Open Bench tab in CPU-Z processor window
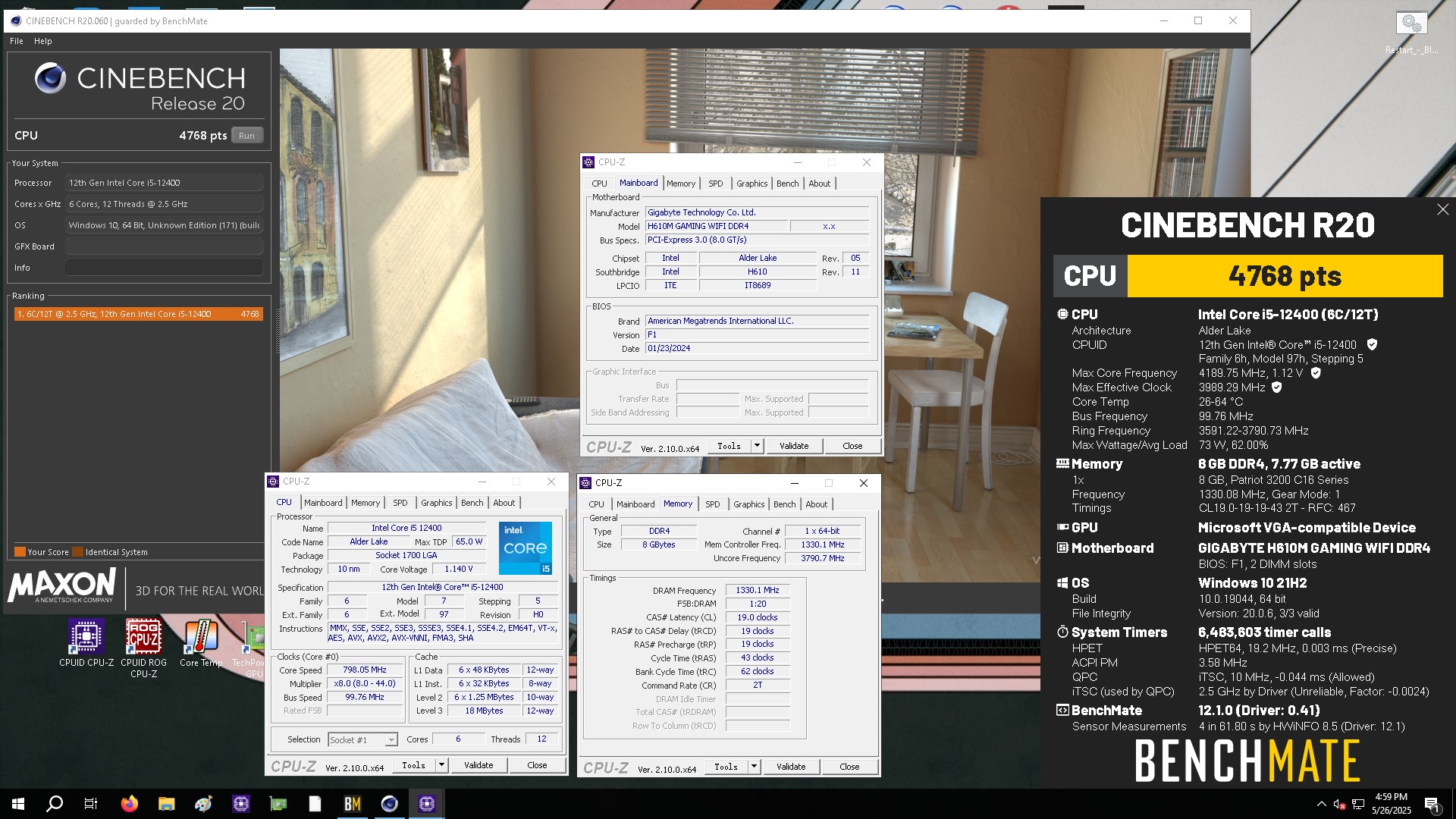Image resolution: width=1456 pixels, height=819 pixels. coord(472,503)
